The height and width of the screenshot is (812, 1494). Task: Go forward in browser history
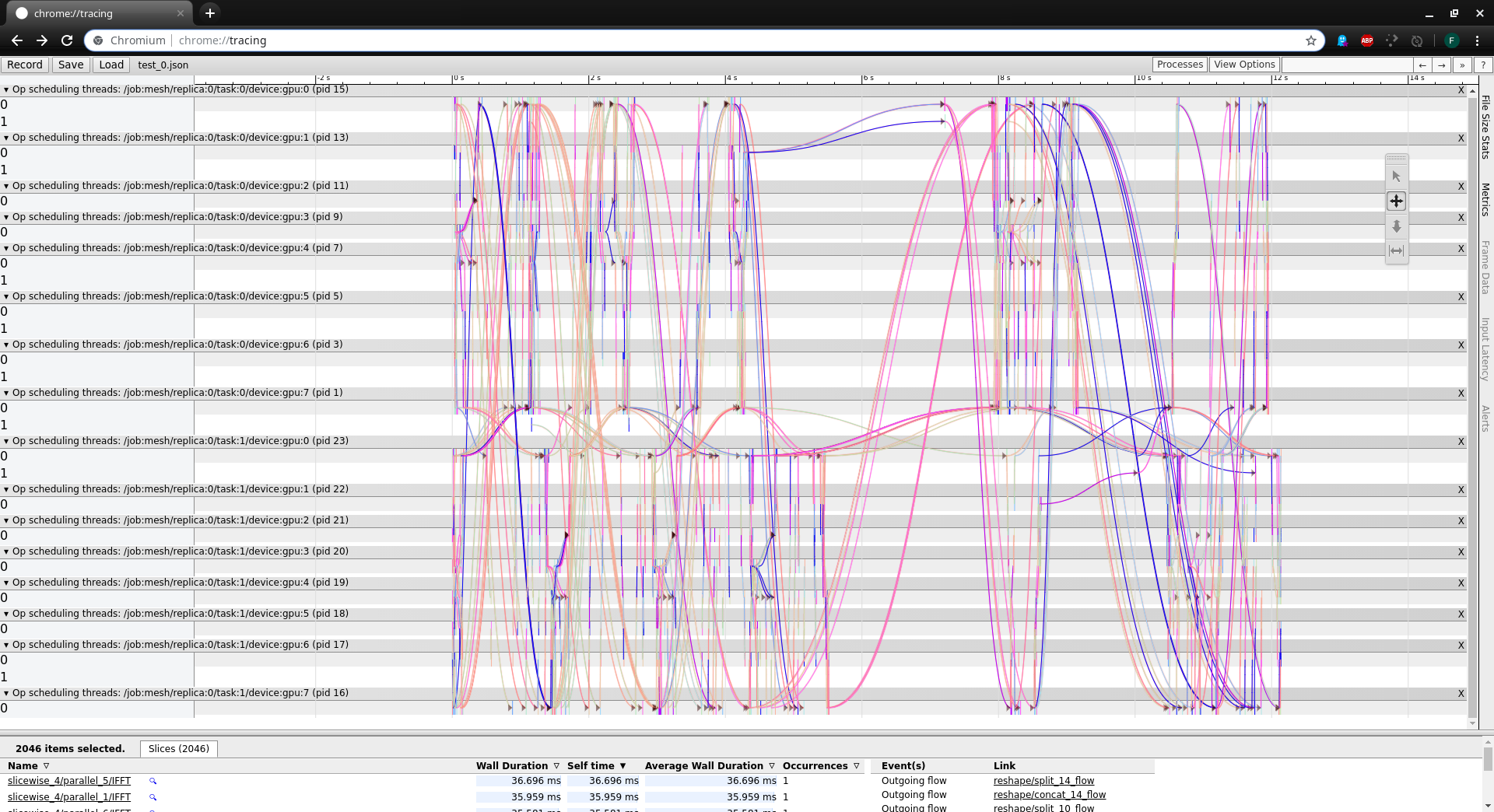coord(42,40)
